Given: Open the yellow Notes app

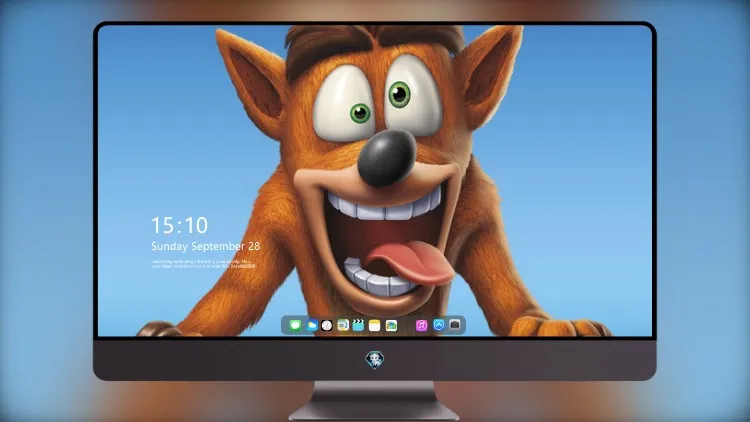Looking at the screenshot, I should pos(375,325).
